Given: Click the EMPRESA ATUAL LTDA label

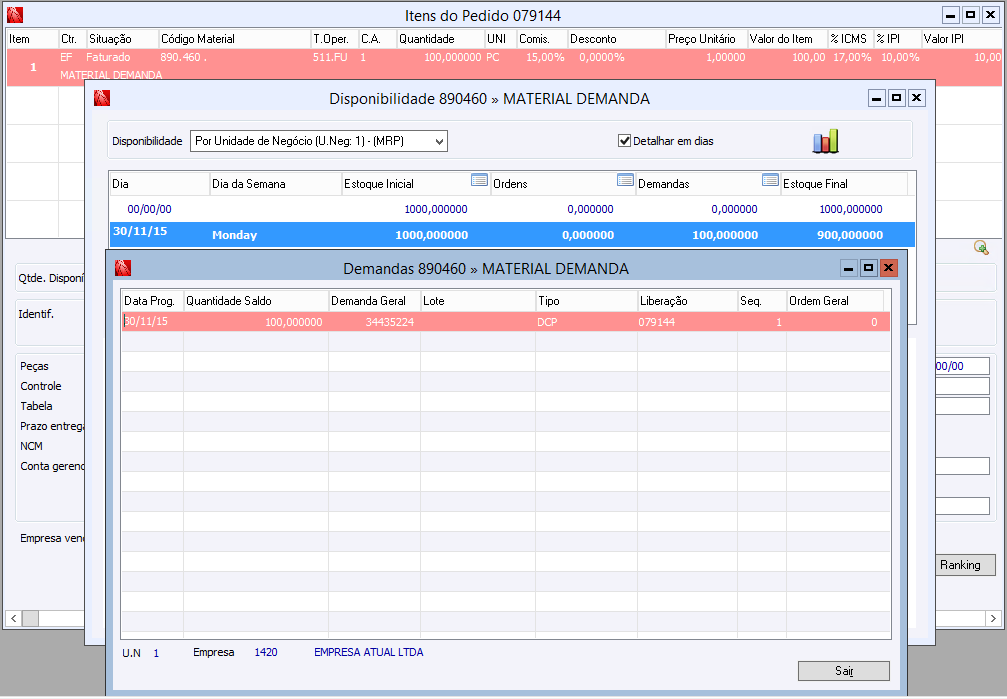Looking at the screenshot, I should pos(369,652).
